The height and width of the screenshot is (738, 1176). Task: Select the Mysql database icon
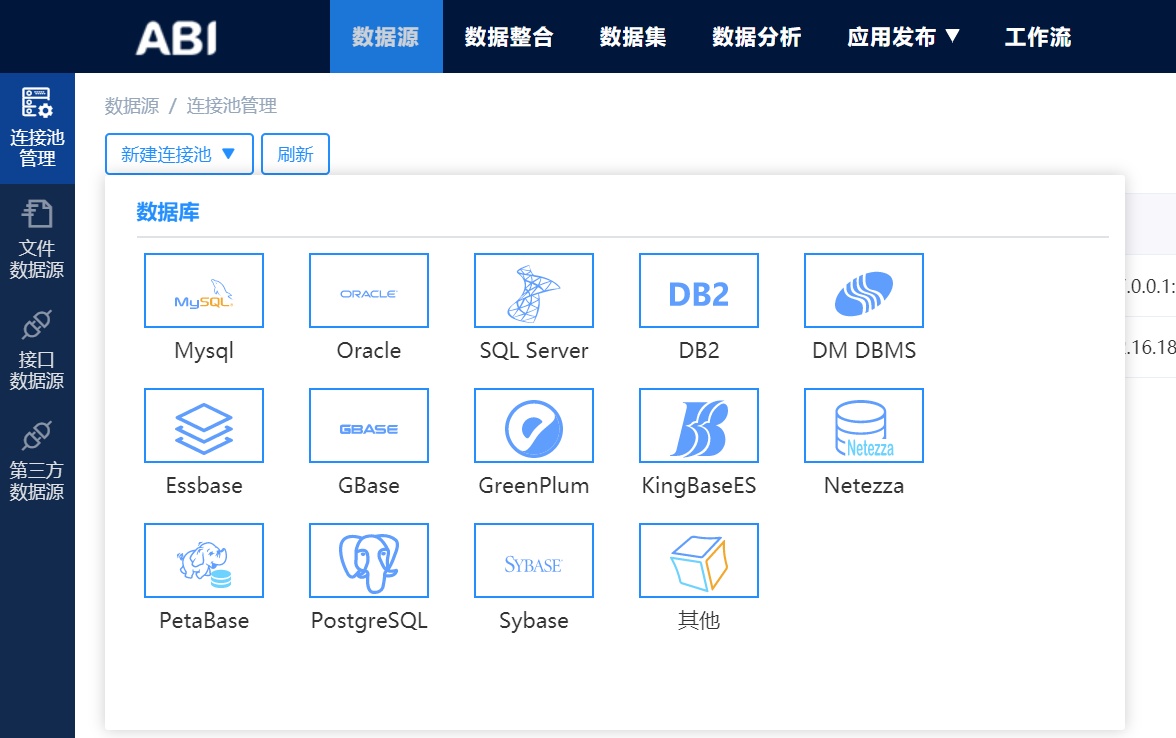204,290
